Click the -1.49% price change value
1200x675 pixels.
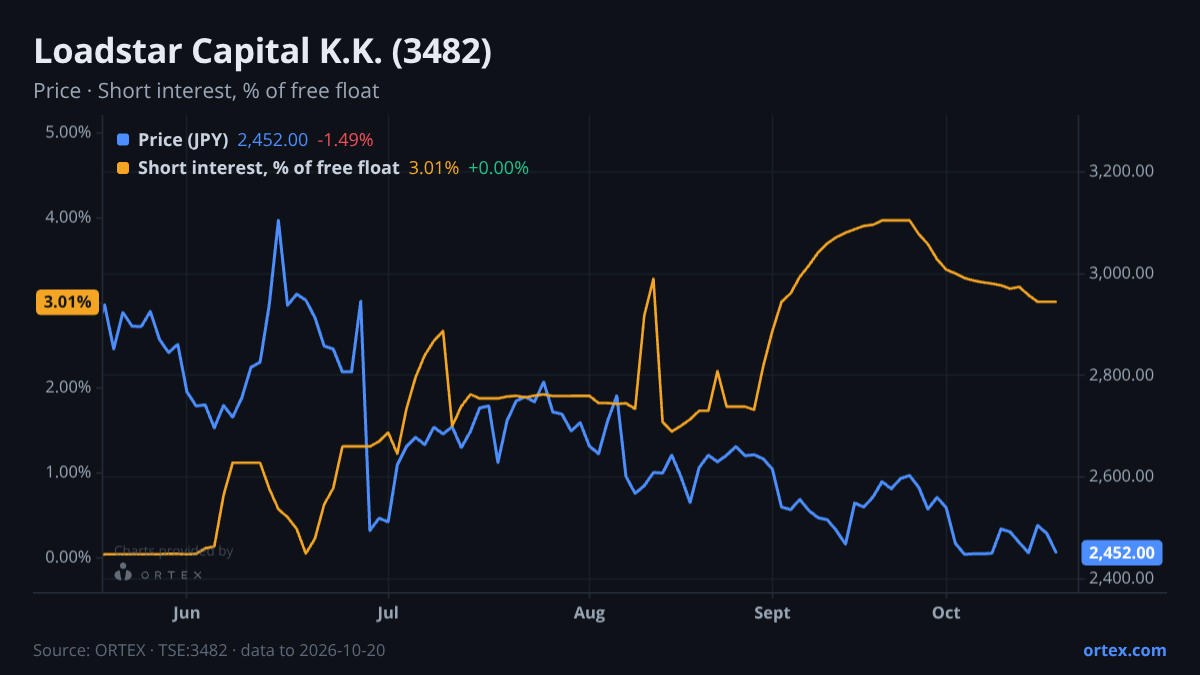[x=345, y=140]
